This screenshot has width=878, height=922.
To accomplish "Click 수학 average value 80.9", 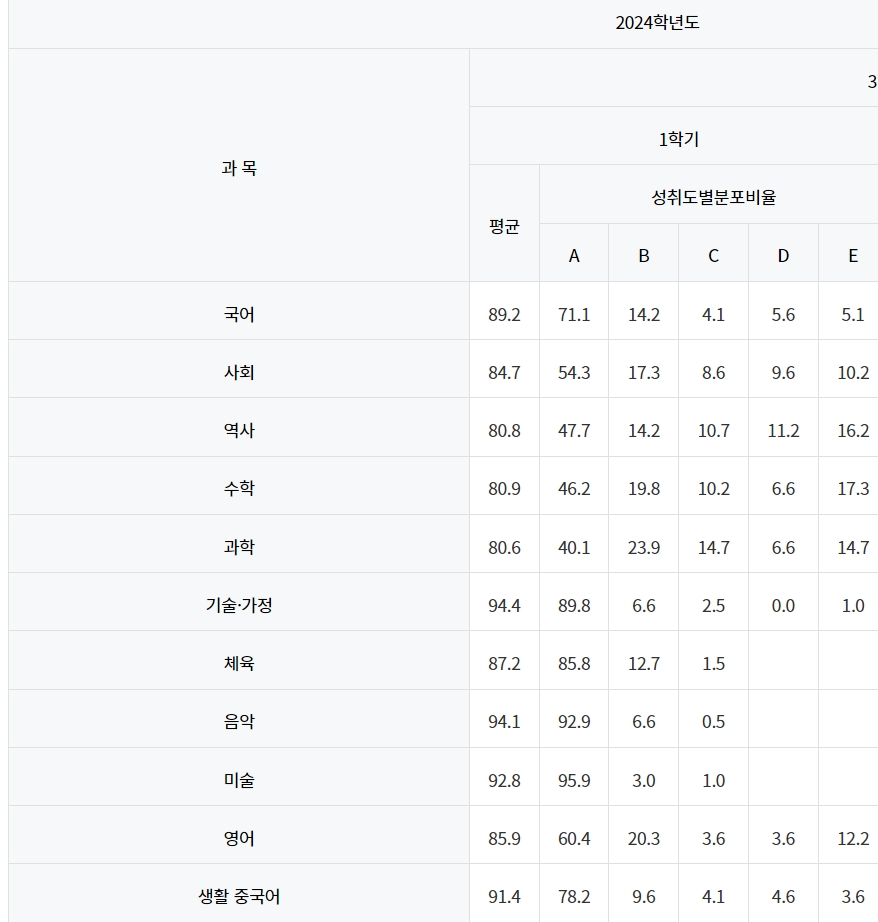I will click(x=504, y=489).
